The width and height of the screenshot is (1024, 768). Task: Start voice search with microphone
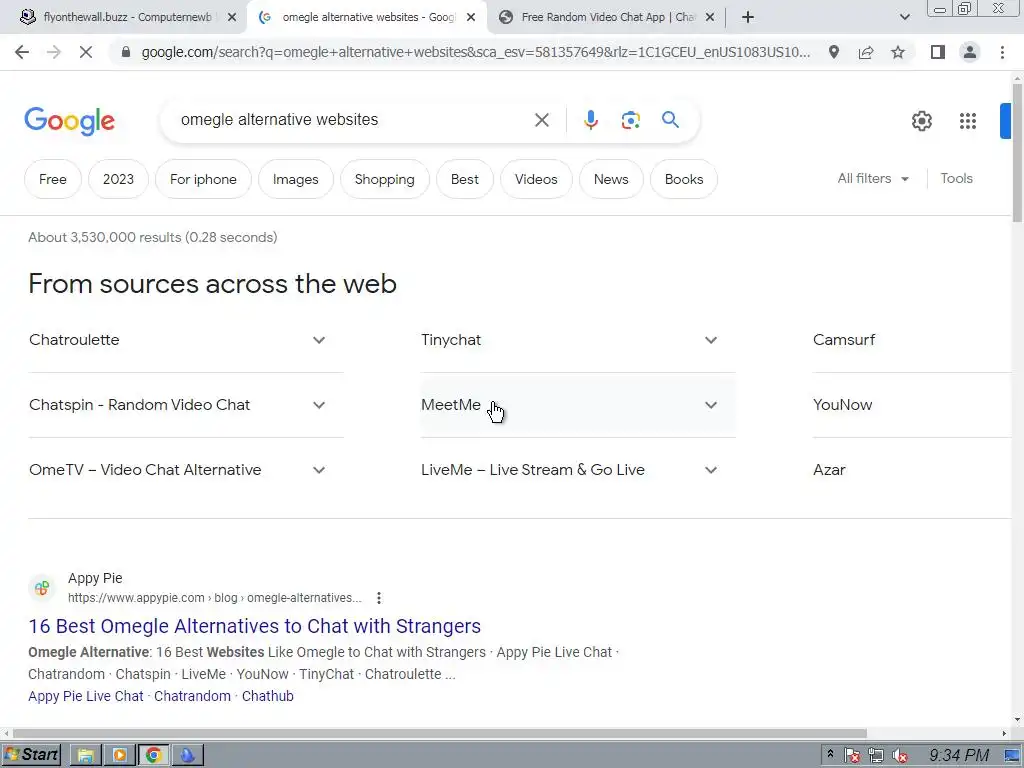click(x=590, y=120)
